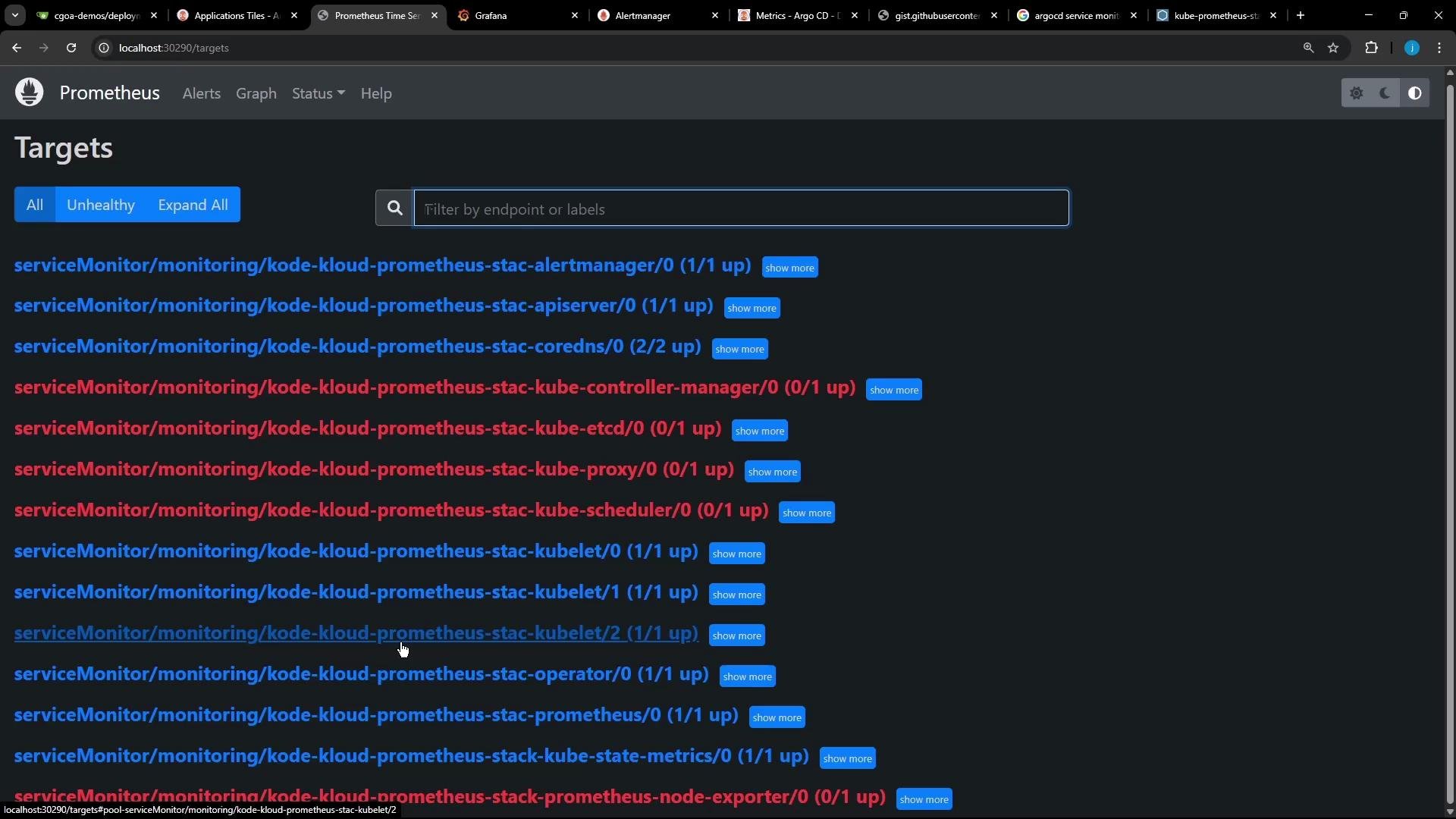Show more for kube-state-metrics/0 pool
This screenshot has width=1456, height=819.
point(847,758)
